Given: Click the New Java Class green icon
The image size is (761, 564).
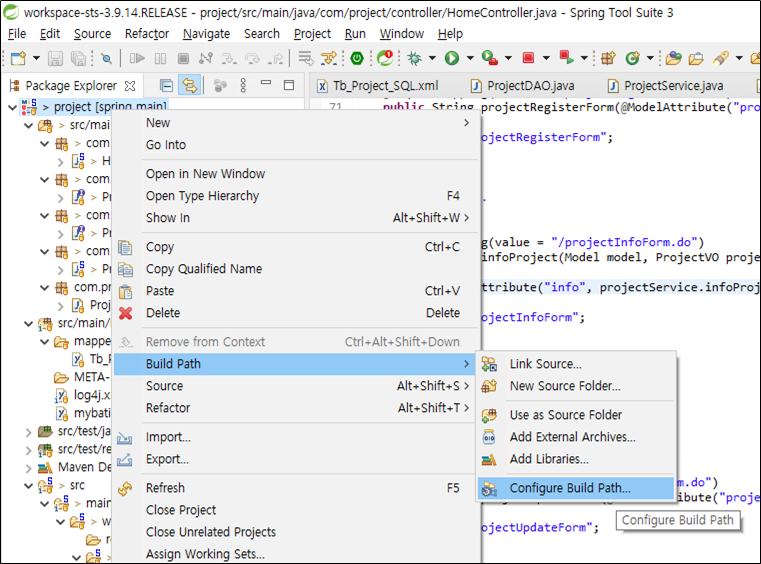Looking at the screenshot, I should pyautogui.click(x=632, y=58).
